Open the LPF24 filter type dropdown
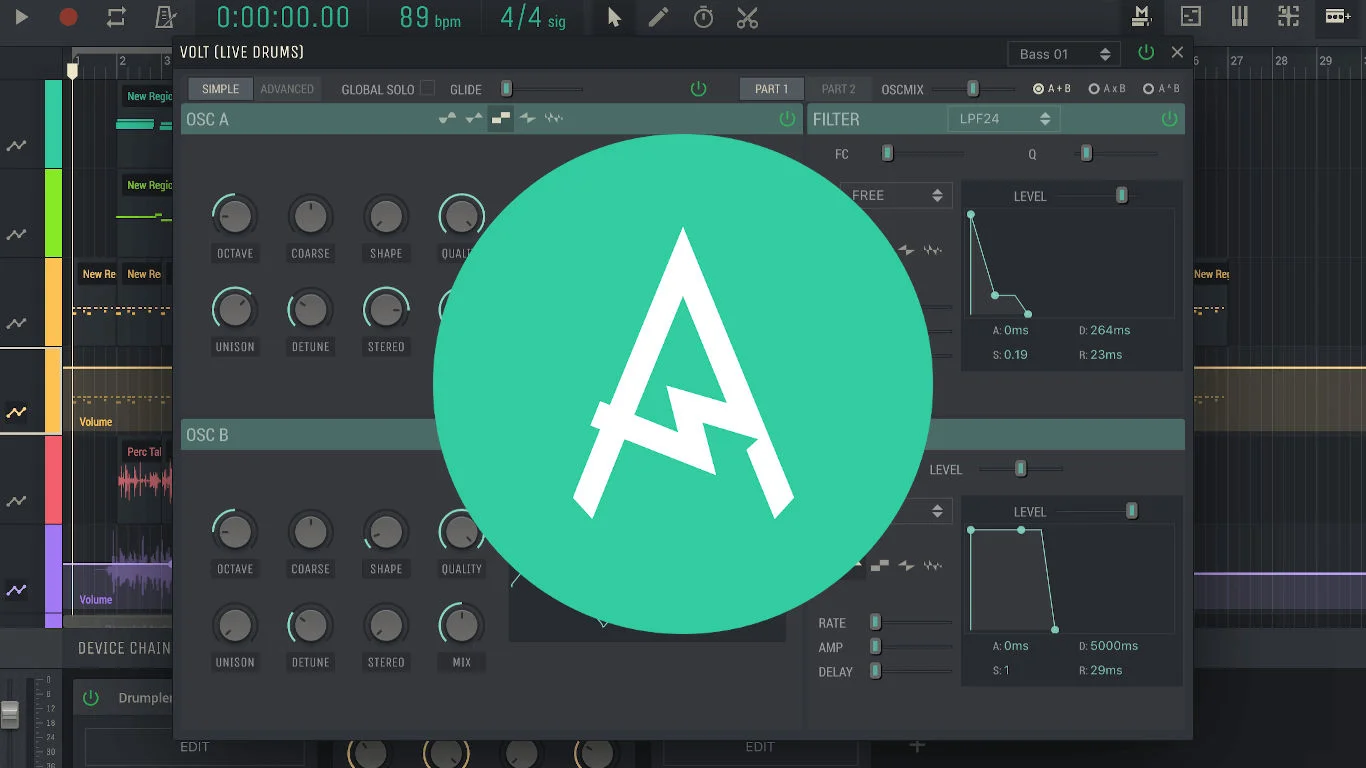The height and width of the screenshot is (768, 1366). point(1003,119)
